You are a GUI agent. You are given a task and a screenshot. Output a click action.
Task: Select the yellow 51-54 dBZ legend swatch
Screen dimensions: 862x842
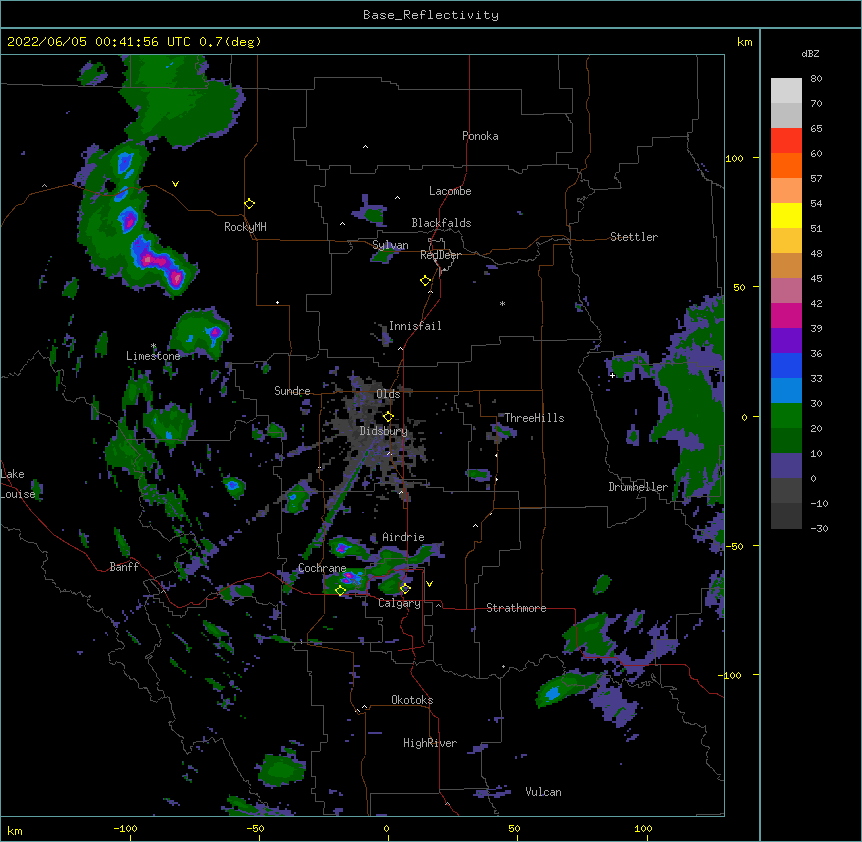tap(786, 215)
